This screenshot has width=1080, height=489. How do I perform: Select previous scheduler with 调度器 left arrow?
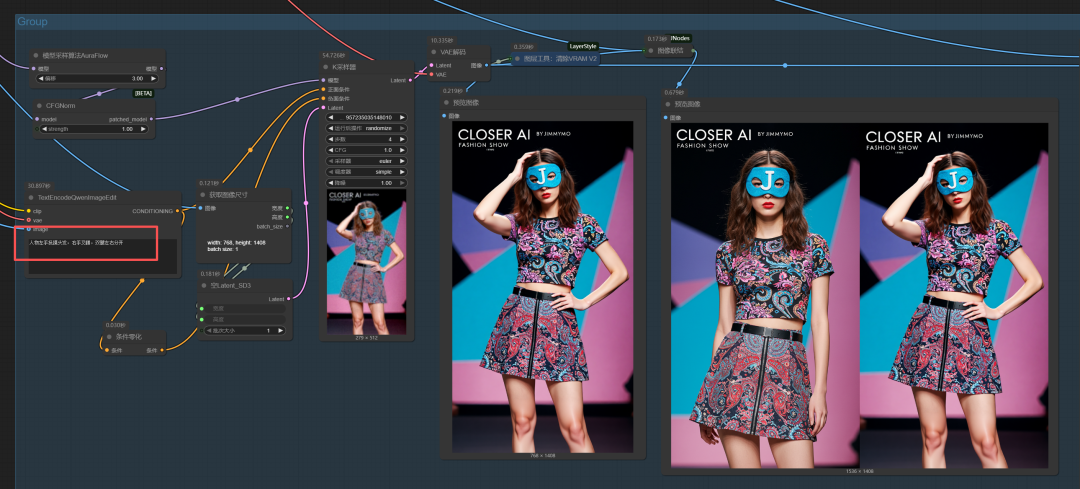330,172
